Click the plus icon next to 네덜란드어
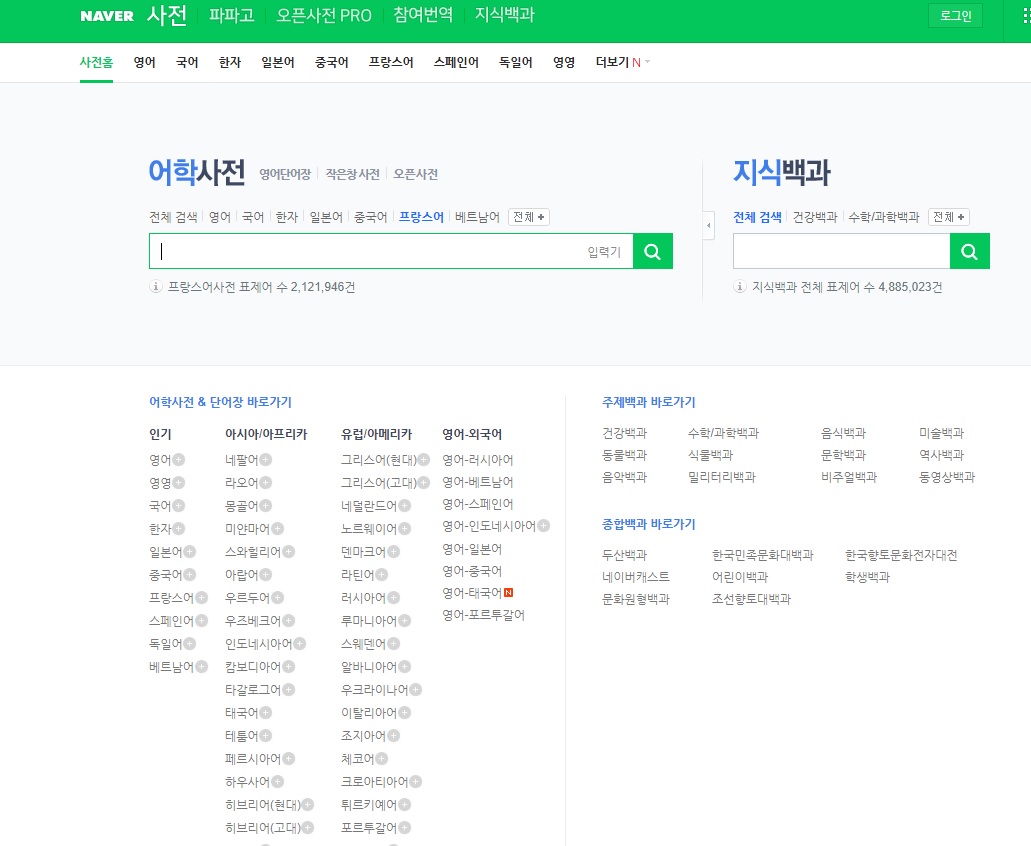The image size is (1031, 846). pyautogui.click(x=405, y=505)
